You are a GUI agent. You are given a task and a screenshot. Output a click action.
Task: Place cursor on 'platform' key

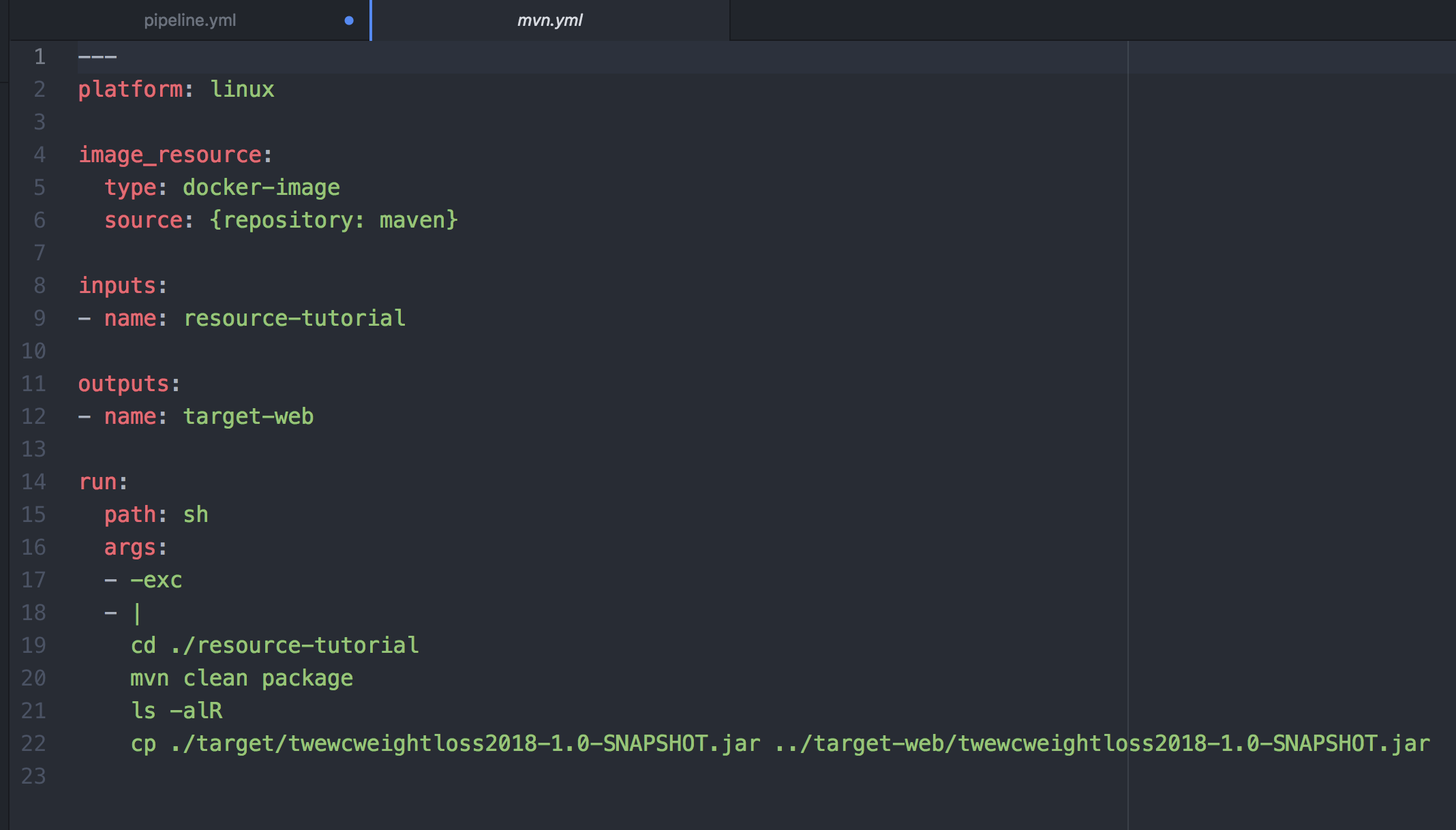coord(130,89)
